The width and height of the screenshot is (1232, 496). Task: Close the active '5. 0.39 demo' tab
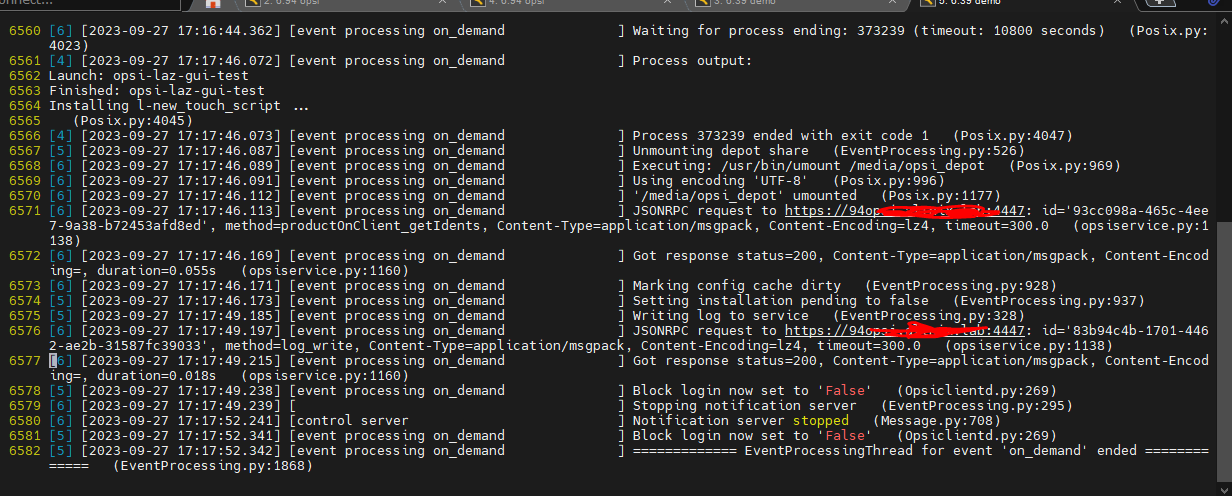coord(1118,3)
